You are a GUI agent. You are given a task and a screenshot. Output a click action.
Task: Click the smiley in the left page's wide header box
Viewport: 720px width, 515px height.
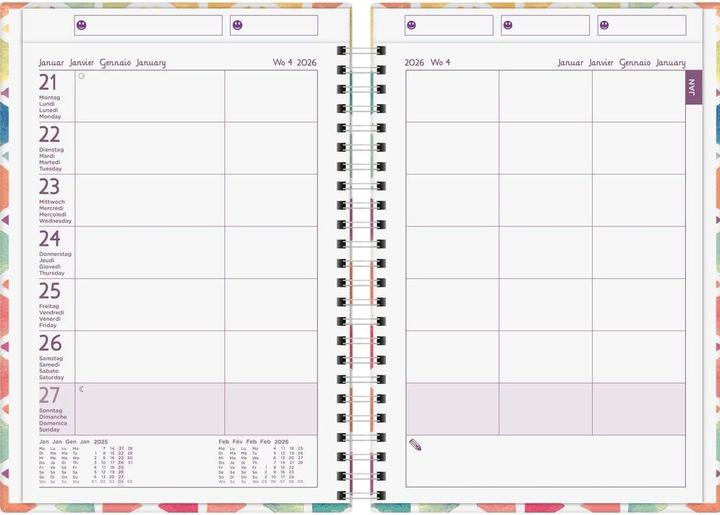pos(81,25)
